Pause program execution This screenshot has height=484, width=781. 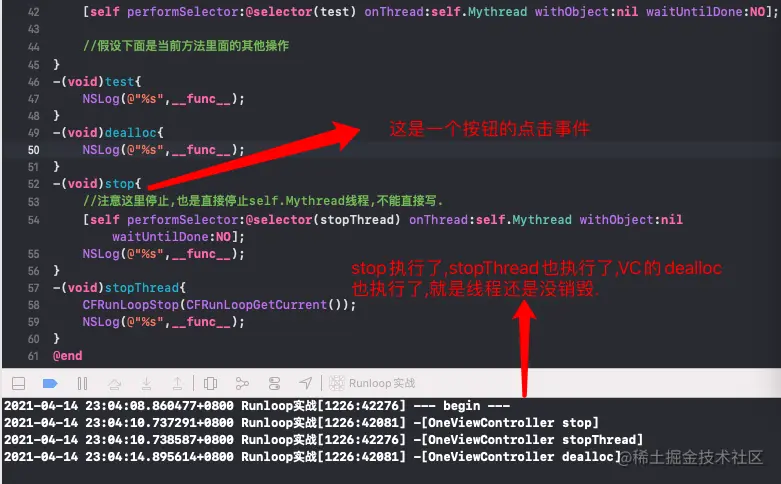[x=83, y=383]
